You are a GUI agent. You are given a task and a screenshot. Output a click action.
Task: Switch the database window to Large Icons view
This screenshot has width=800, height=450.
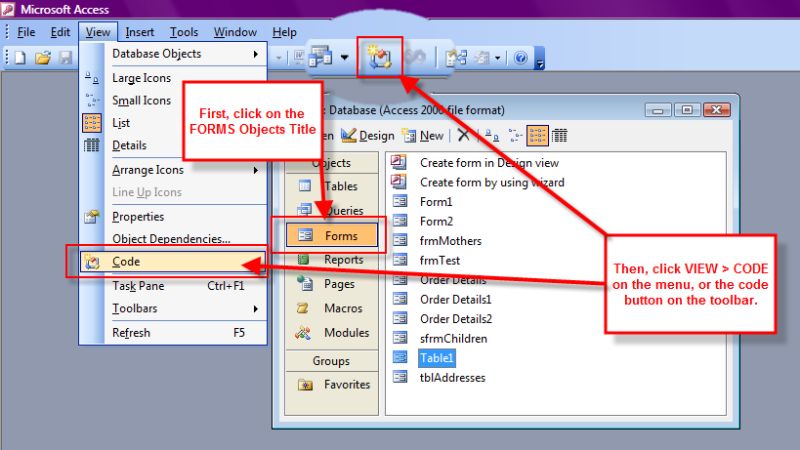click(492, 136)
